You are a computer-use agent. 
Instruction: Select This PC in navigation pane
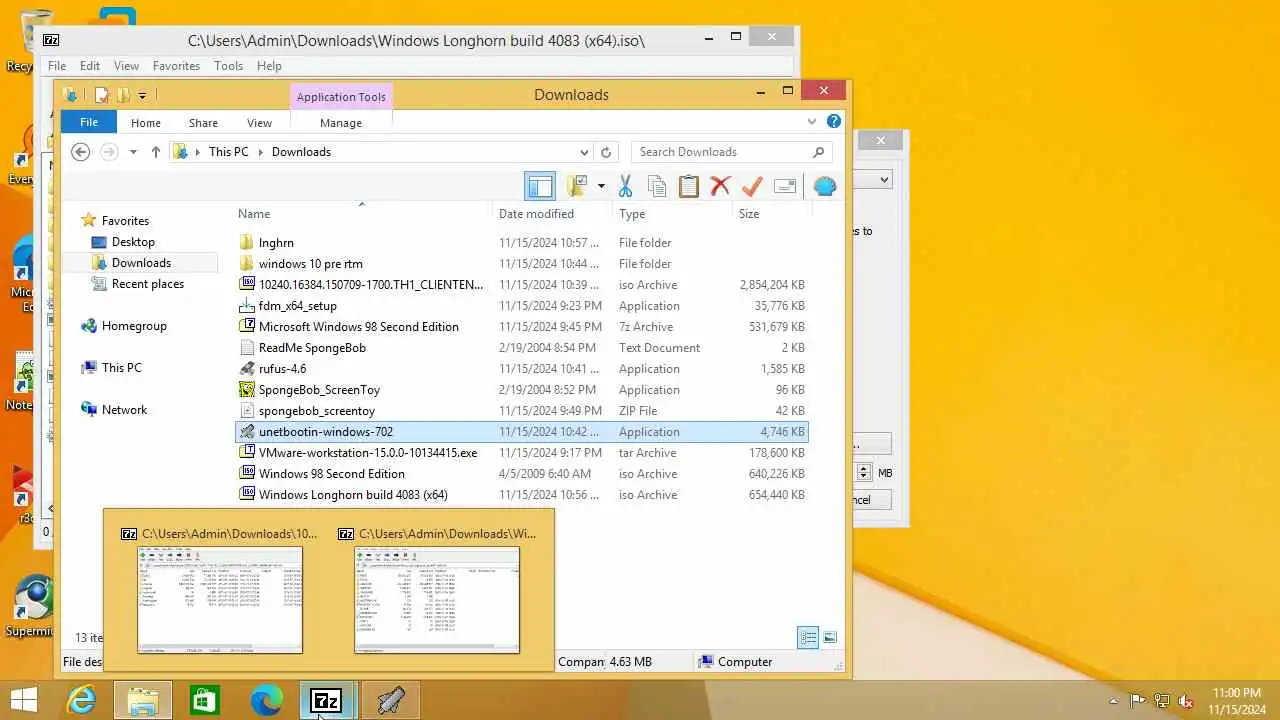(121, 368)
